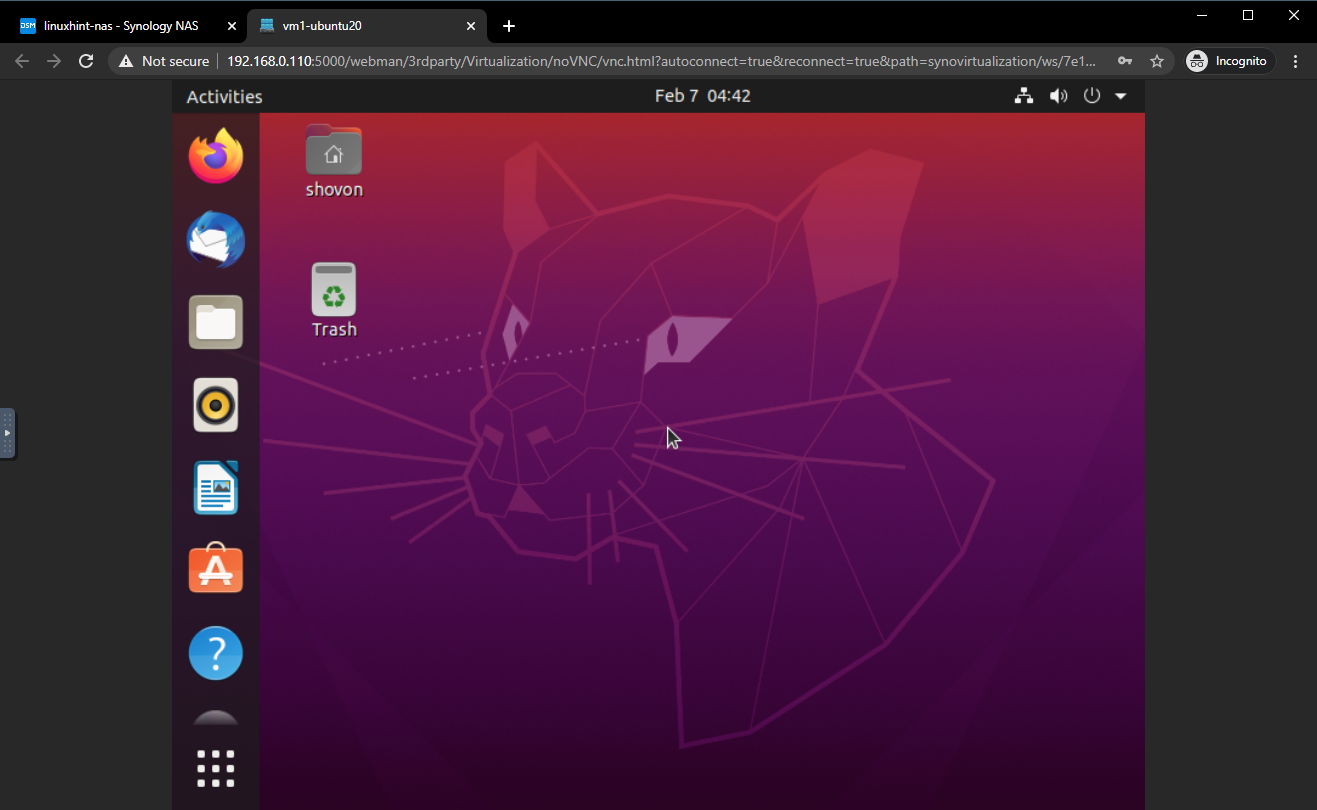Launch Thunderbird Mail from the dock
The image size is (1317, 810).
click(x=216, y=240)
